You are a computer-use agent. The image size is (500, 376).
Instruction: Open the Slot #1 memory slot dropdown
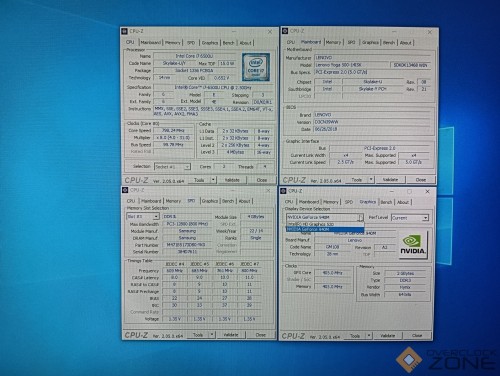(156, 217)
